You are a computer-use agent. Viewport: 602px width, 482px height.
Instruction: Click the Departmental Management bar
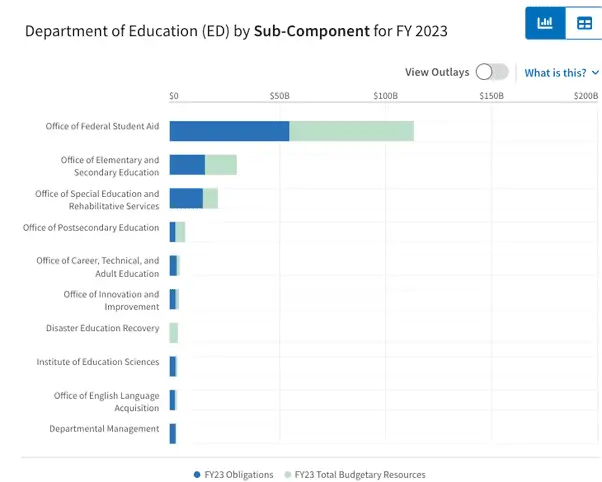click(173, 433)
